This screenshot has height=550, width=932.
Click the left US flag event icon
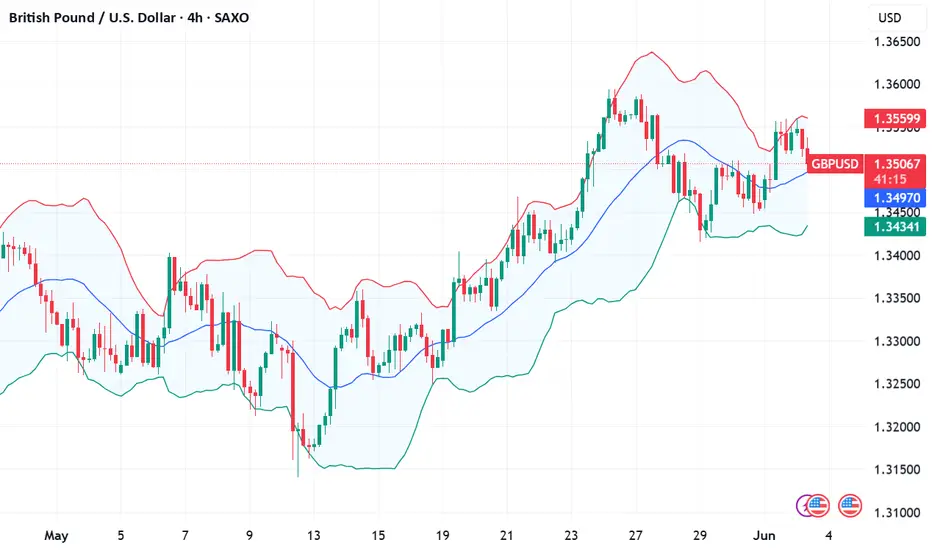[x=818, y=506]
